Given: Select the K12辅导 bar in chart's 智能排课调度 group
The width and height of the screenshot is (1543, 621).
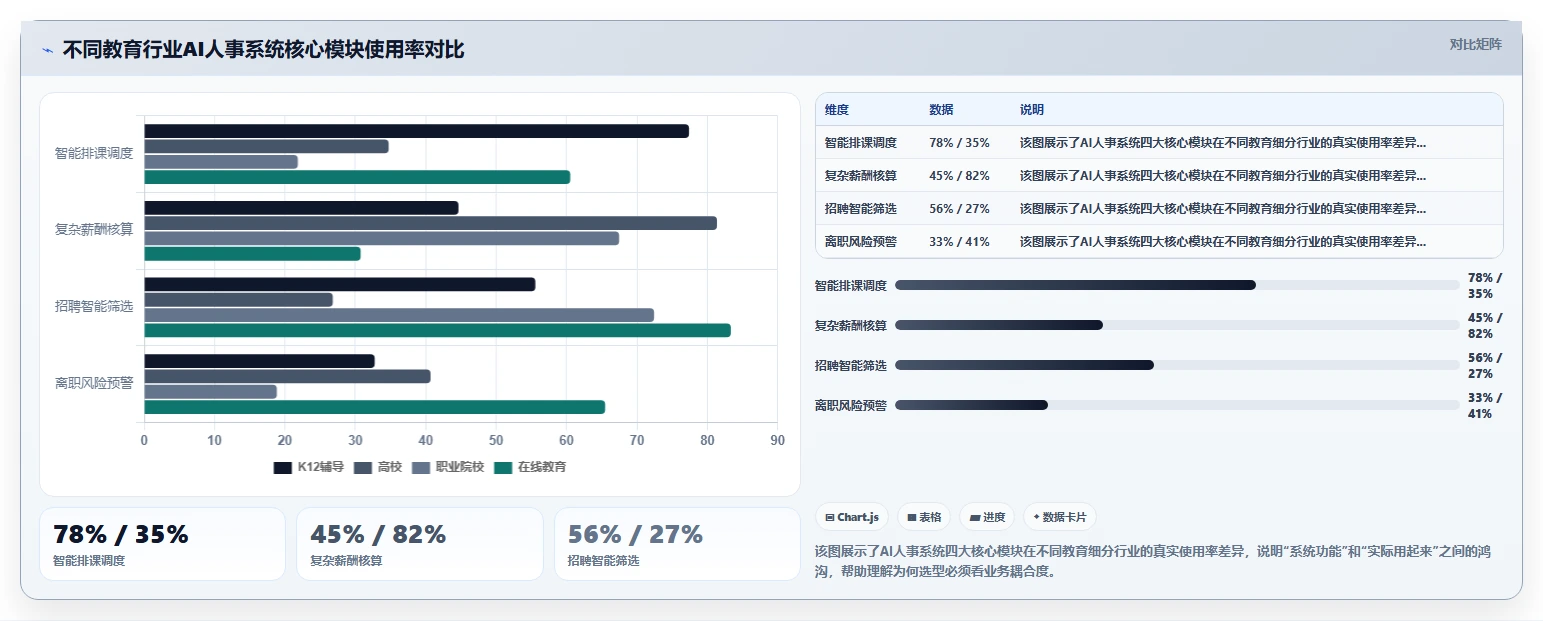Looking at the screenshot, I should pos(416,131).
